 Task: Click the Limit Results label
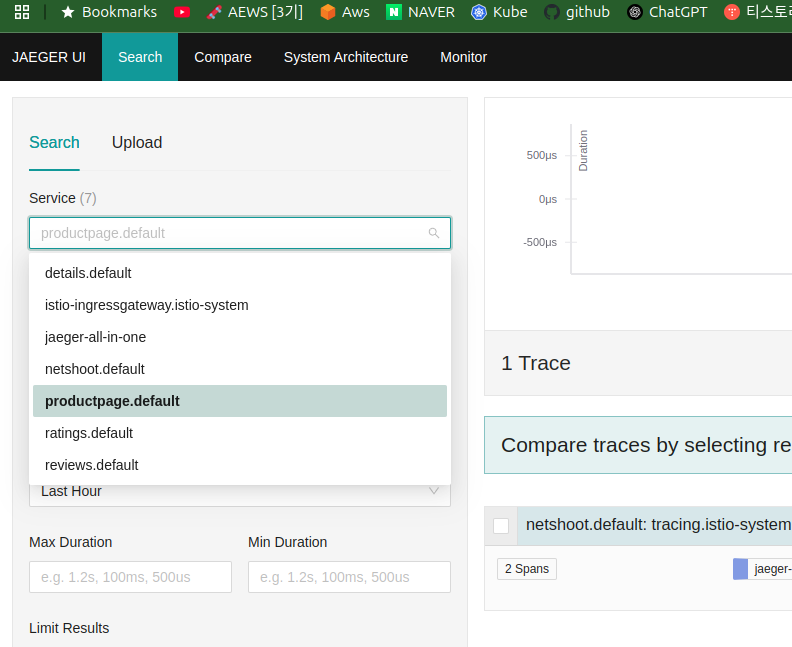click(x=69, y=628)
